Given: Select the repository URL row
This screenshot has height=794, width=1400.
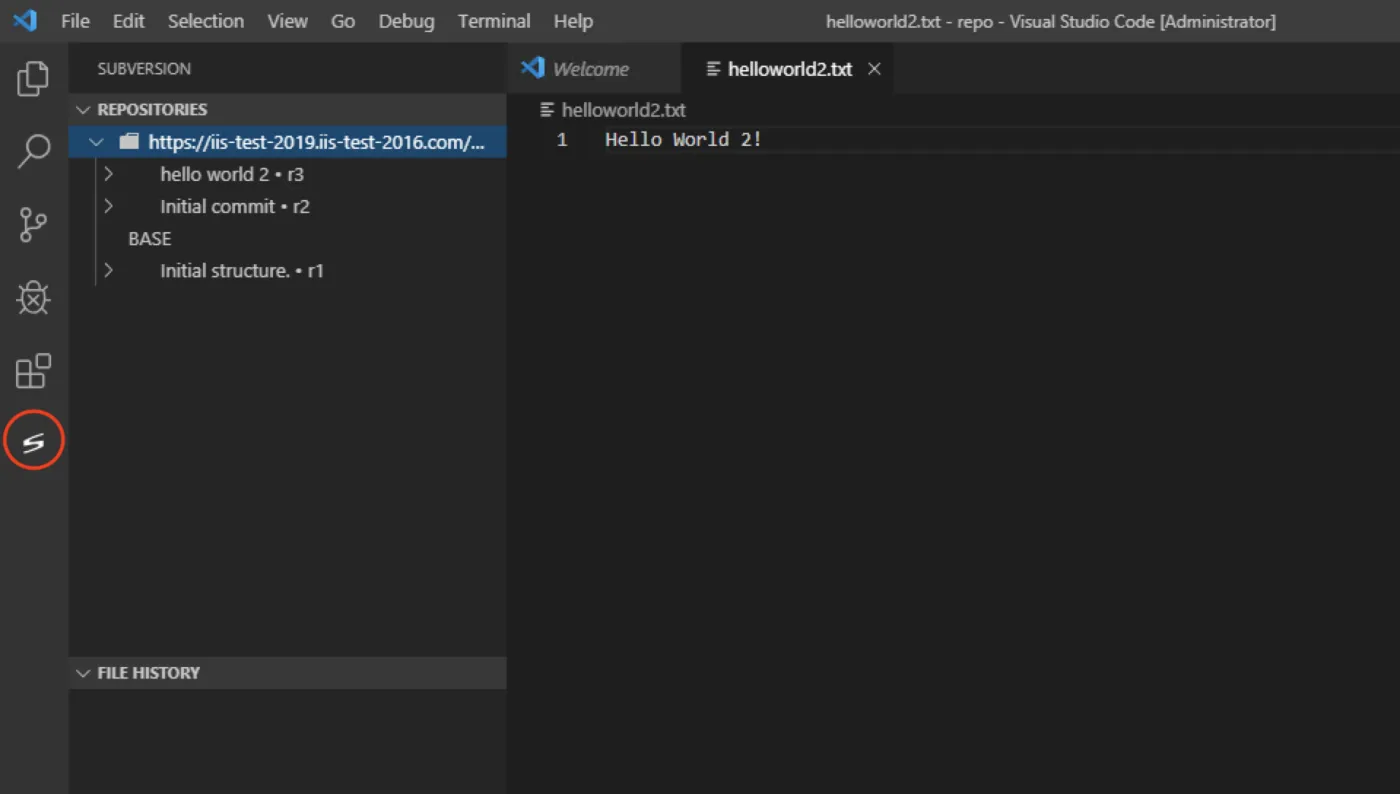Looking at the screenshot, I should click(x=288, y=142).
